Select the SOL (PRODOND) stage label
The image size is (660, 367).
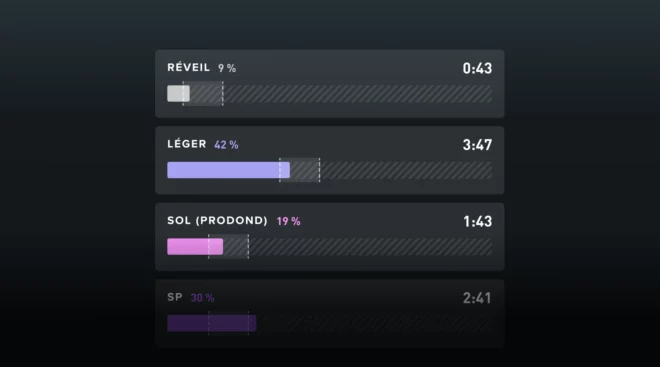coord(217,221)
